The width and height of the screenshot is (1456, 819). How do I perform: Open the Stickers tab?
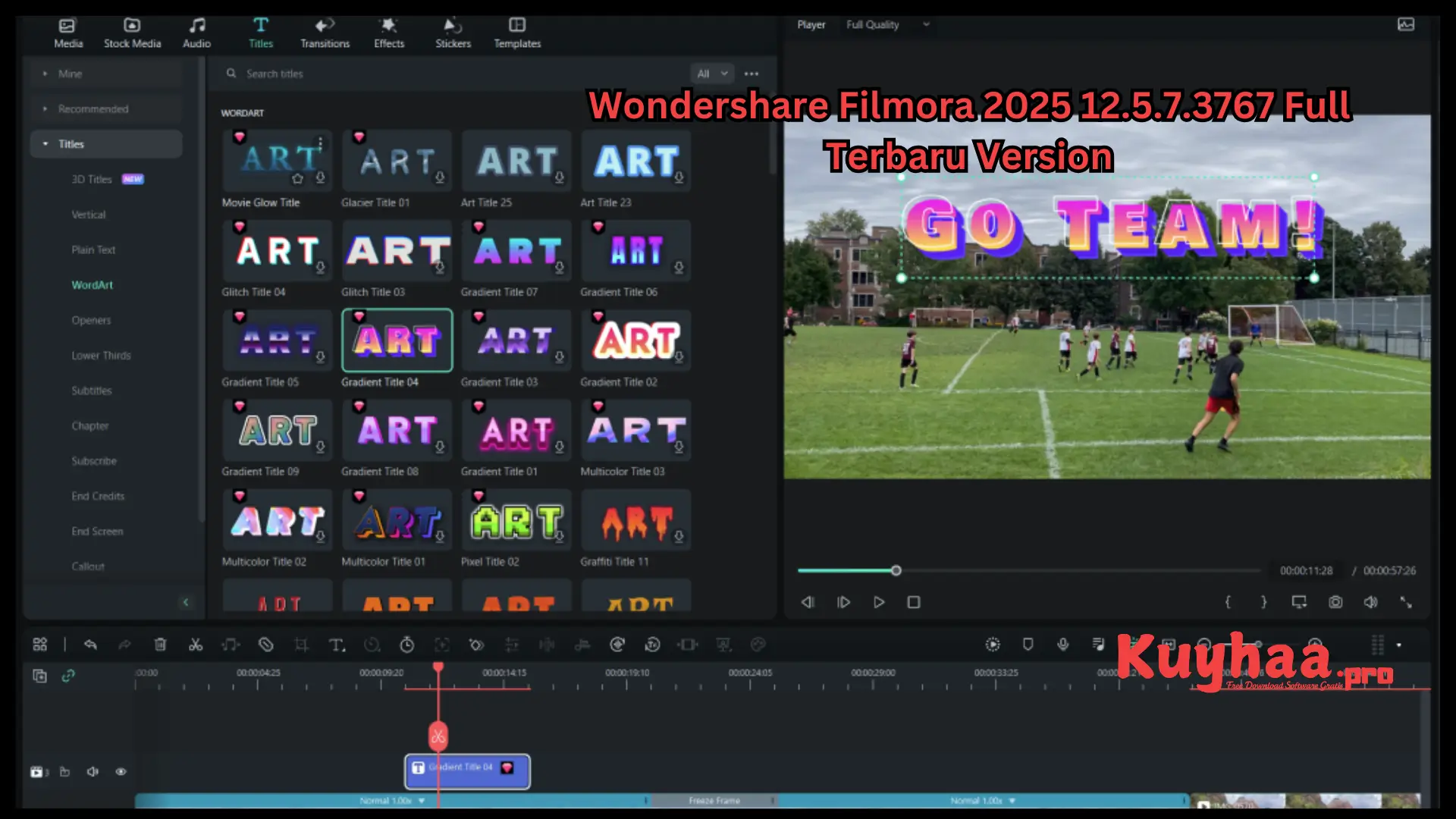pyautogui.click(x=453, y=33)
